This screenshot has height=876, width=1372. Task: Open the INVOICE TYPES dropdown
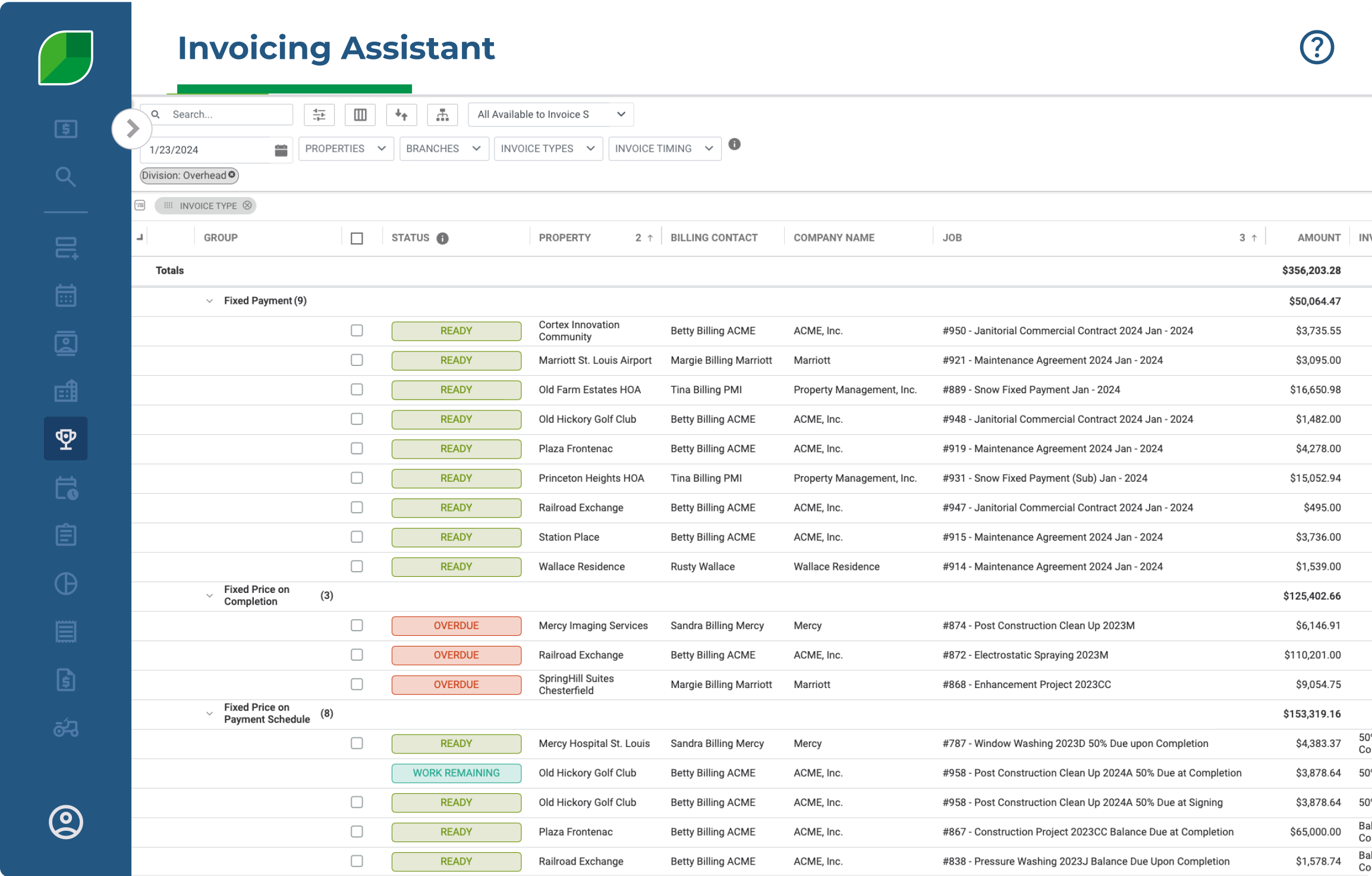coord(547,149)
